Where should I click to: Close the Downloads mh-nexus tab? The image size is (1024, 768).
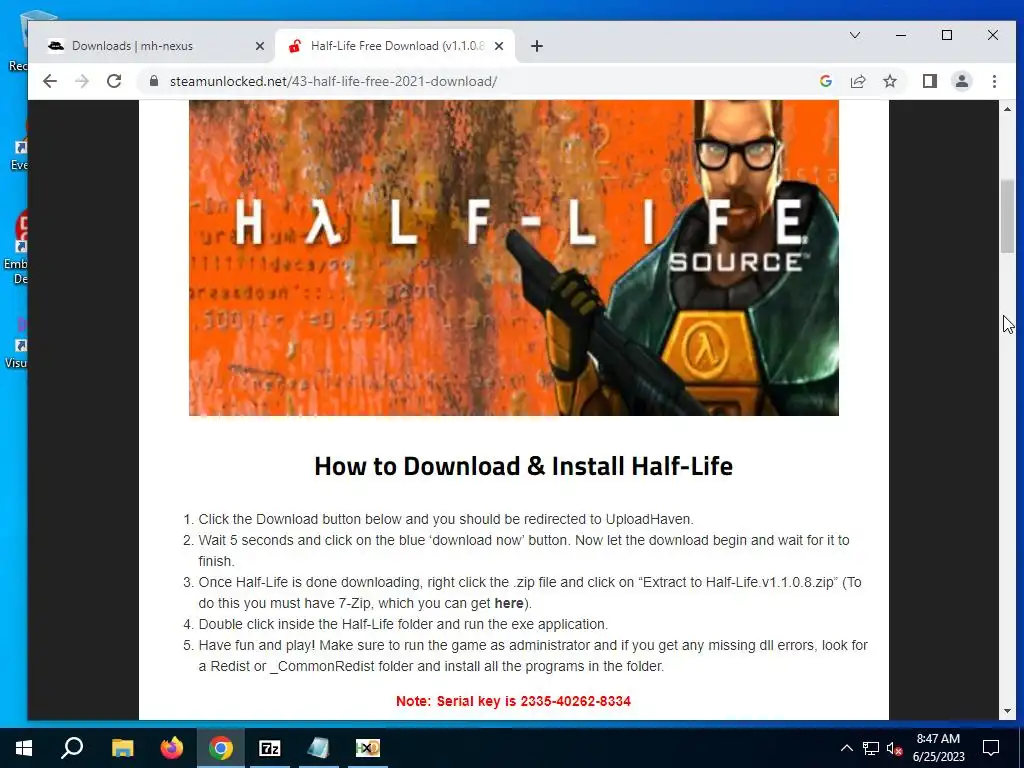pyautogui.click(x=259, y=46)
